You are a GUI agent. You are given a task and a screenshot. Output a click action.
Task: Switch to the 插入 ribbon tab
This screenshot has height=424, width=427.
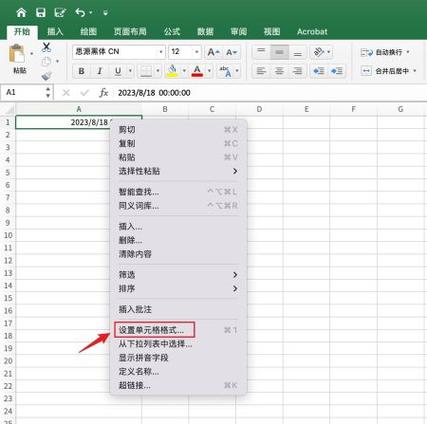tap(55, 32)
